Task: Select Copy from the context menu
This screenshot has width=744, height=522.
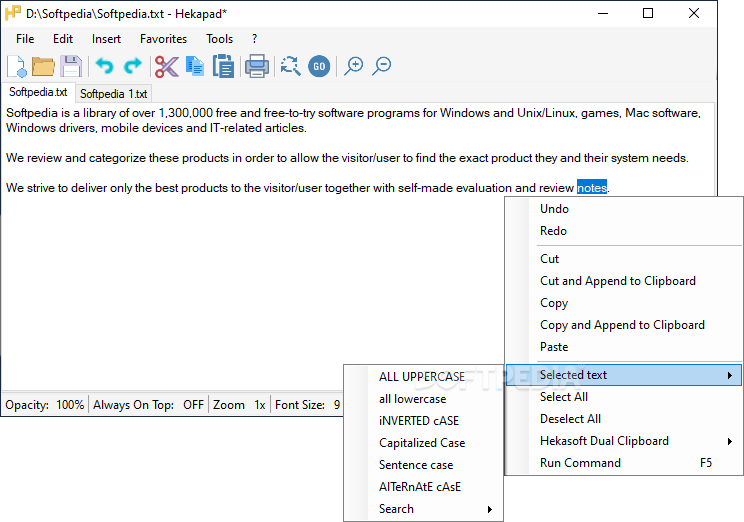Action: pyautogui.click(x=624, y=303)
